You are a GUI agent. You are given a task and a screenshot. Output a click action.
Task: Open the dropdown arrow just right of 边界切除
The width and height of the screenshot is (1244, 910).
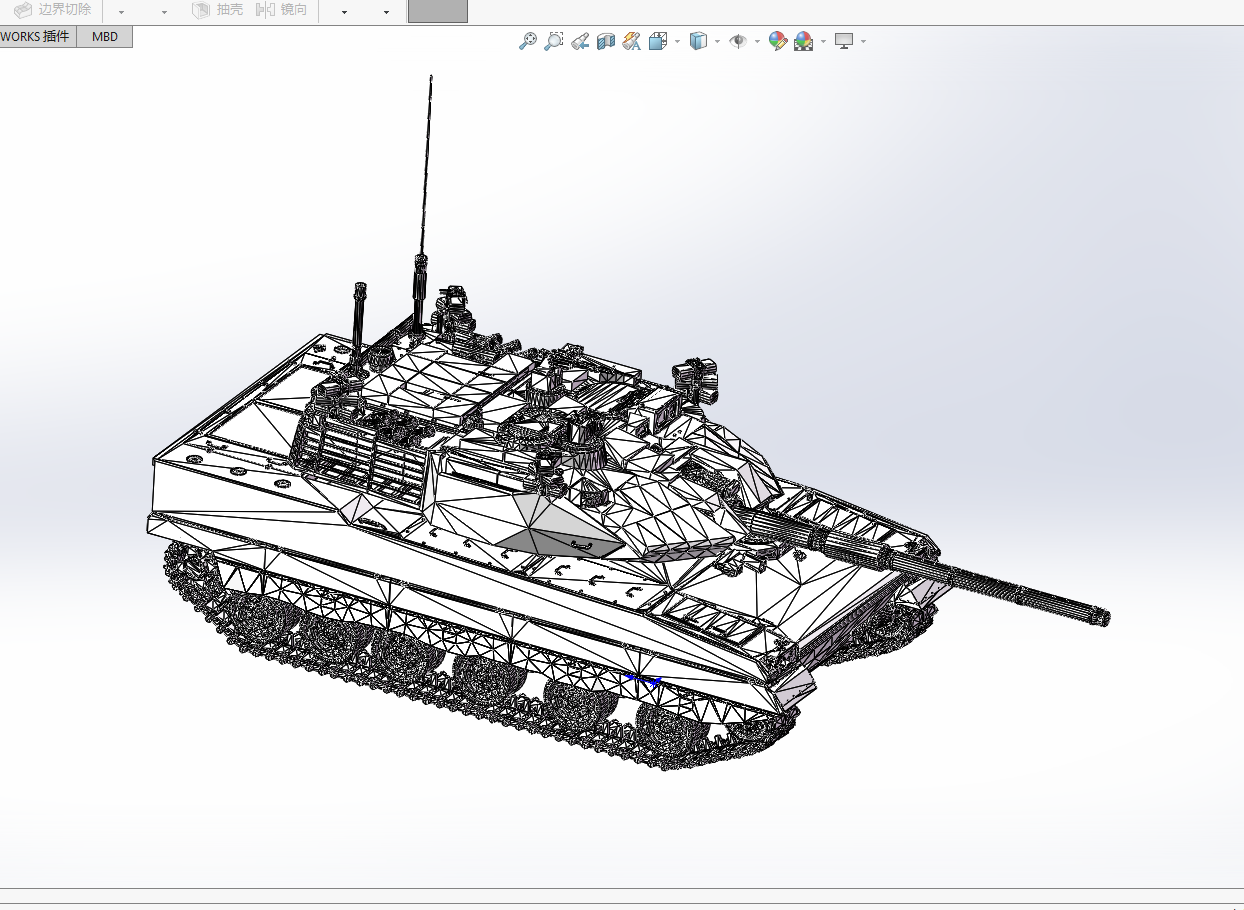pyautogui.click(x=121, y=12)
